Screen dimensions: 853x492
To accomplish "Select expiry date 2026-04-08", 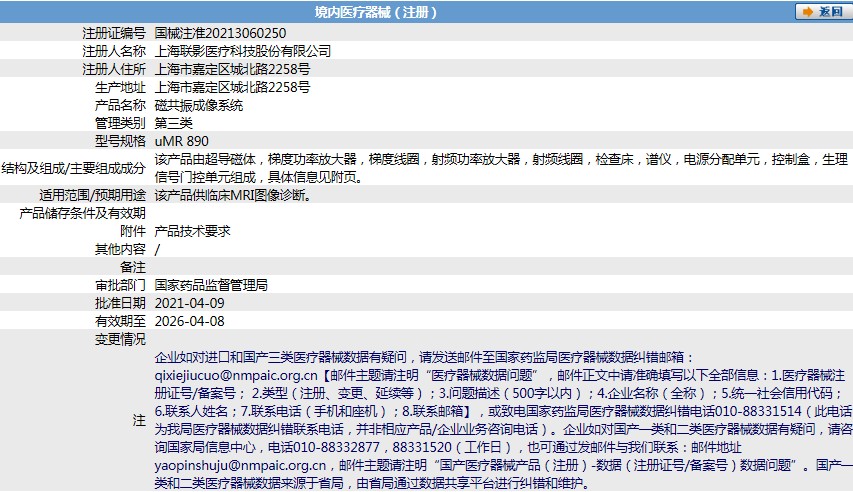I will (x=189, y=321).
